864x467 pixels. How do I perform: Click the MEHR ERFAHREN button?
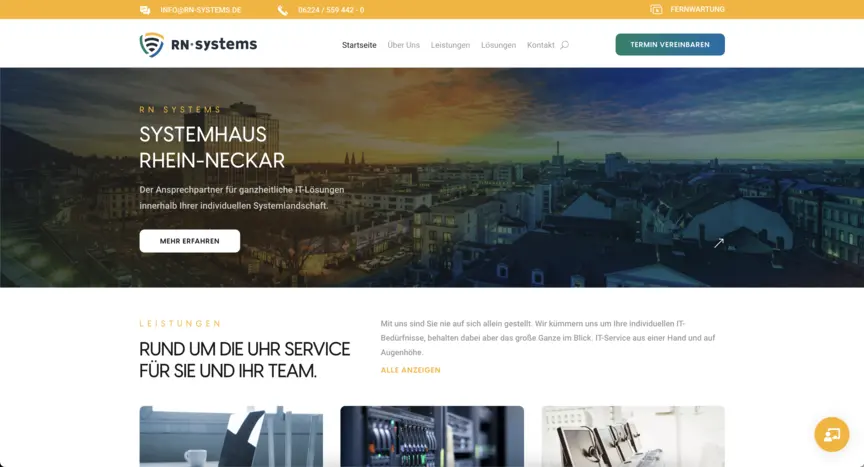click(x=190, y=241)
